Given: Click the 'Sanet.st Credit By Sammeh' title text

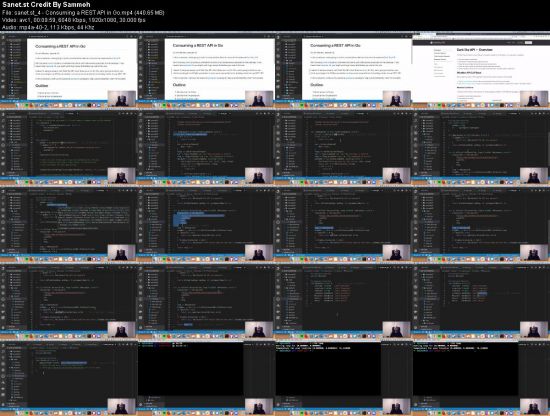Looking at the screenshot, I should point(46,5).
